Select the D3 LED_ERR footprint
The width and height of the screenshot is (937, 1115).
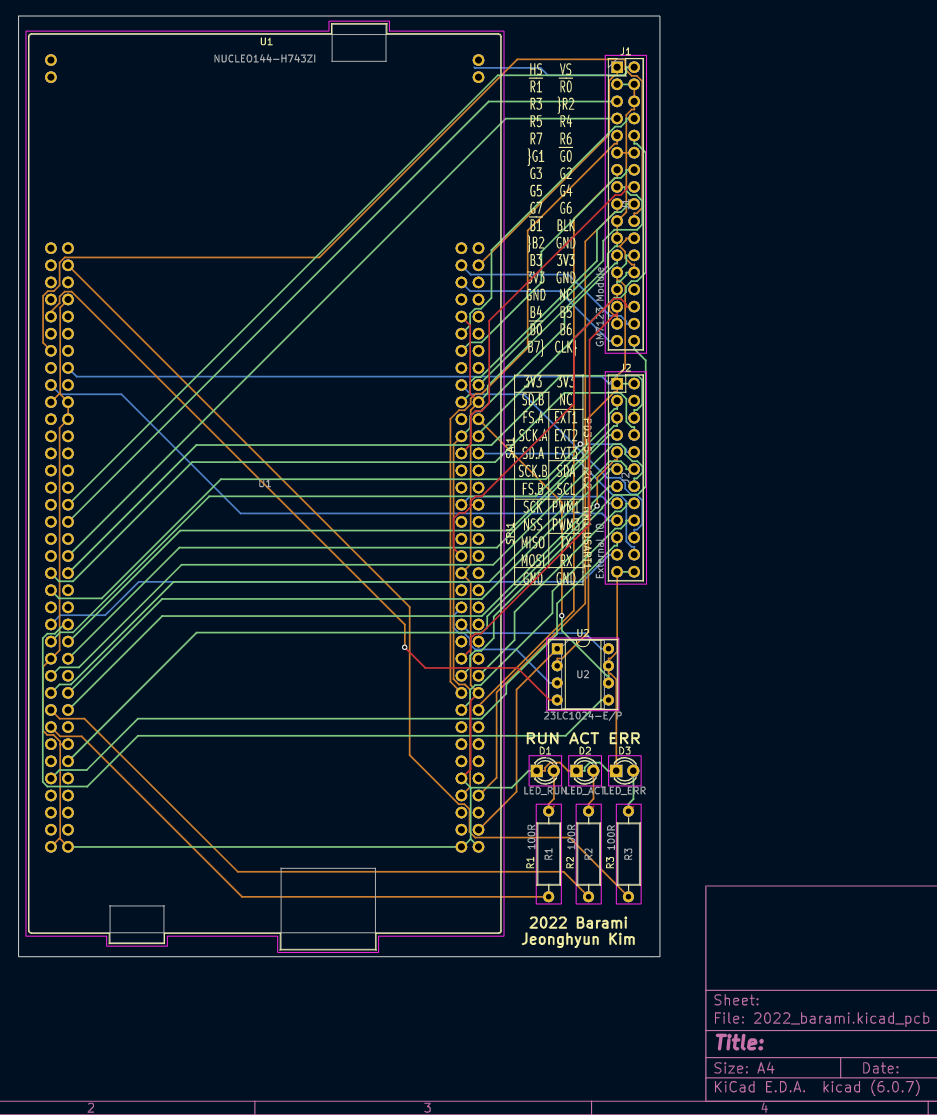click(x=624, y=770)
